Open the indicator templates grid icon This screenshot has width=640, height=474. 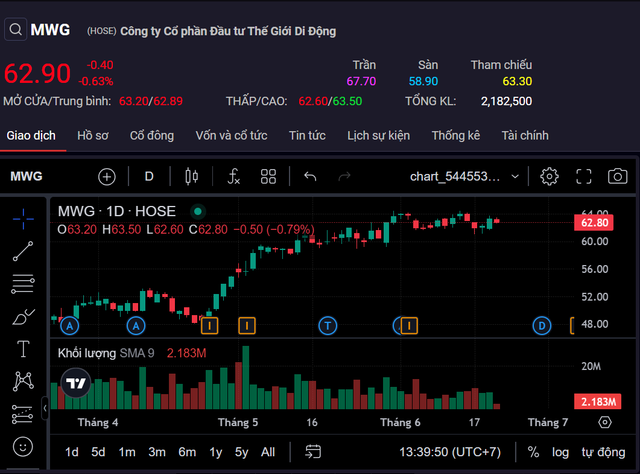click(268, 177)
